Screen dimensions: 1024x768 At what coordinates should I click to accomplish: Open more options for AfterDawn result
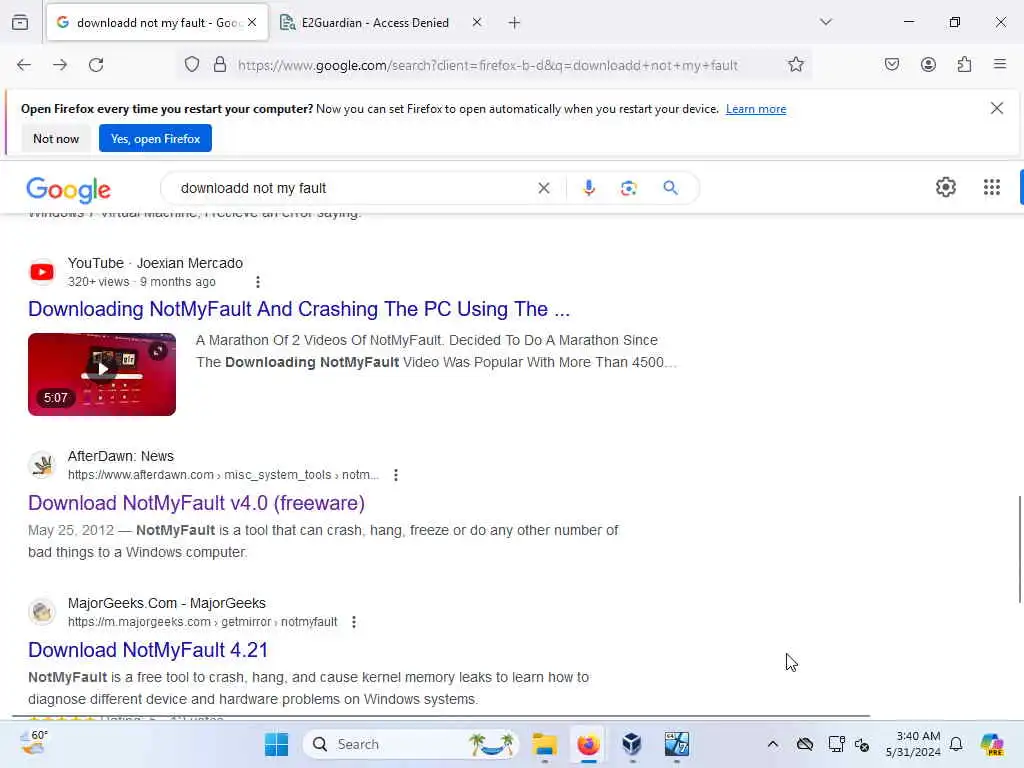(x=396, y=475)
